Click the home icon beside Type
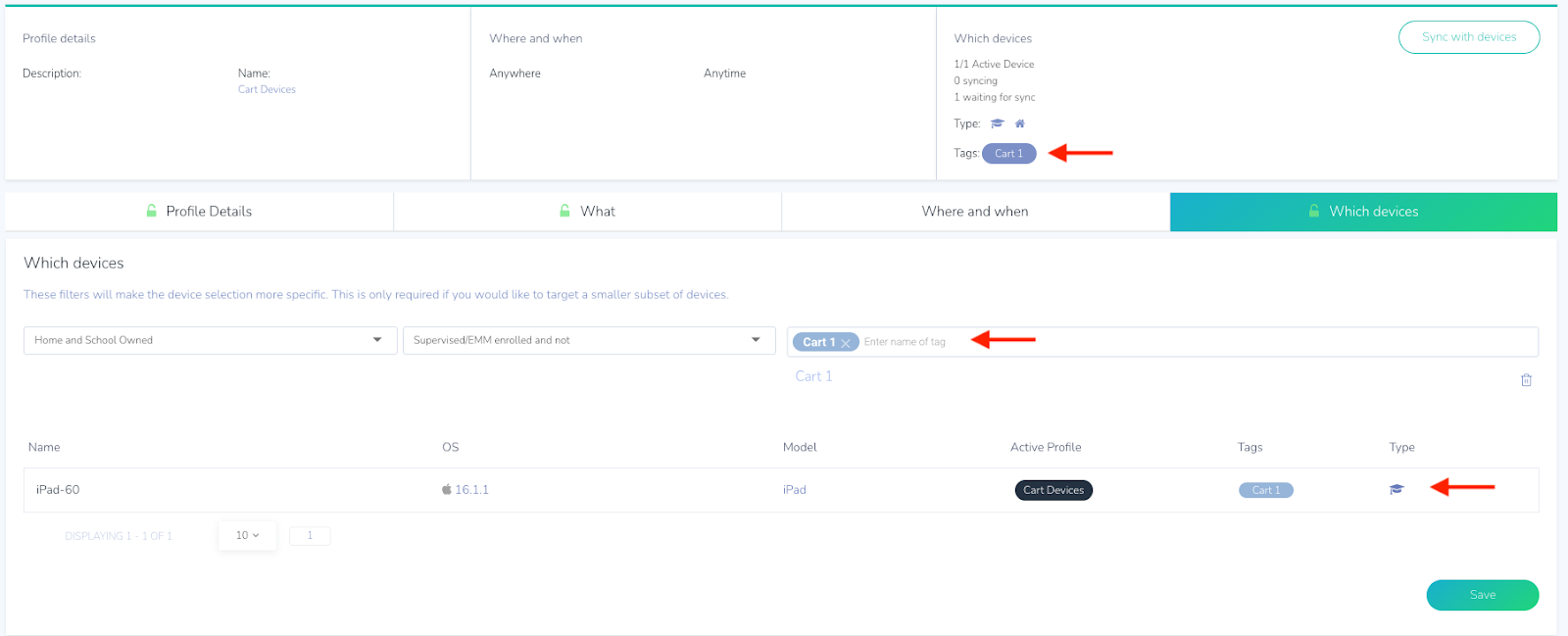Image resolution: width=1568 pixels, height=636 pixels. point(1020,123)
